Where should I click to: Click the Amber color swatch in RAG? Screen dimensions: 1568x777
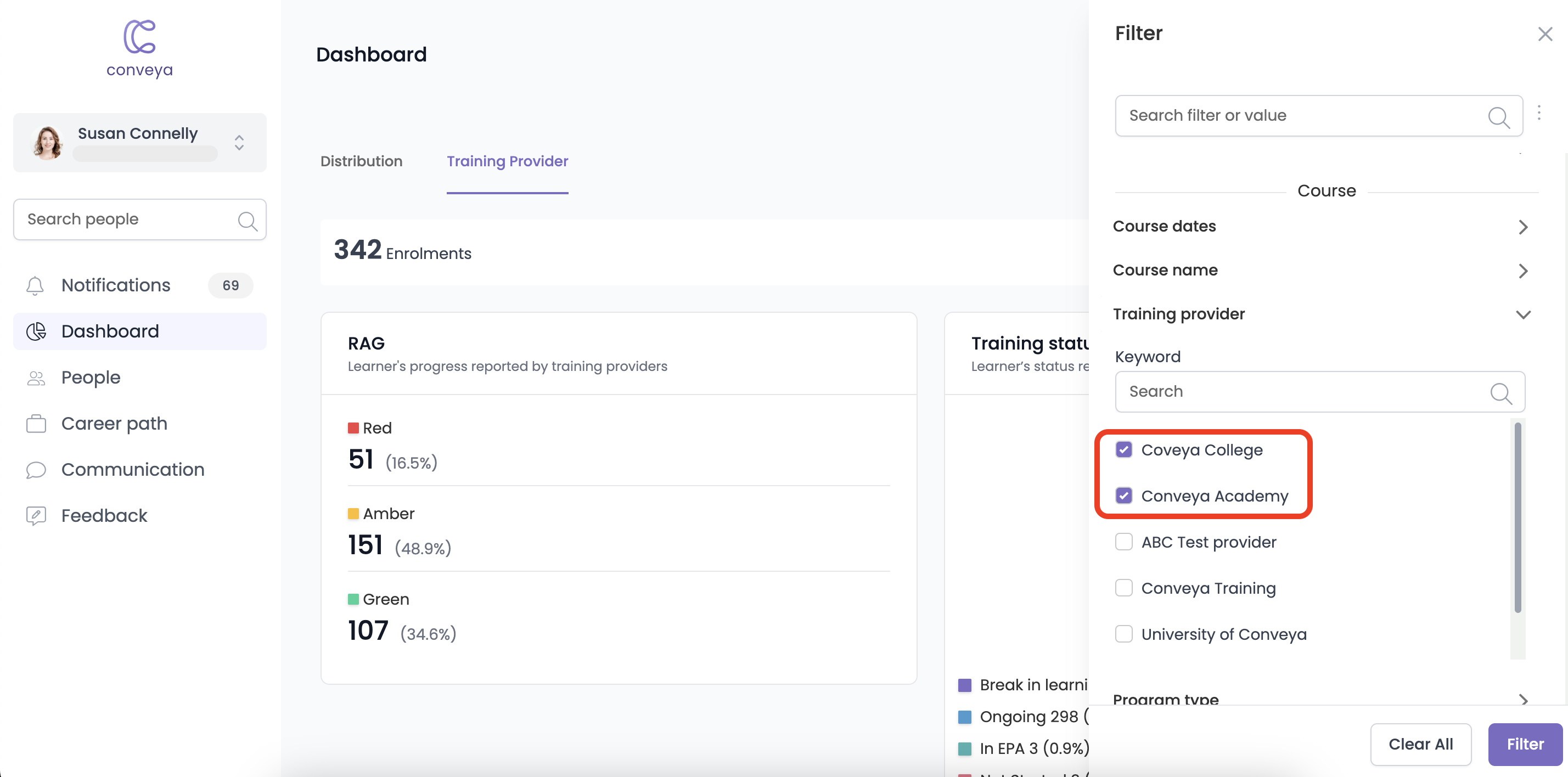pos(353,514)
